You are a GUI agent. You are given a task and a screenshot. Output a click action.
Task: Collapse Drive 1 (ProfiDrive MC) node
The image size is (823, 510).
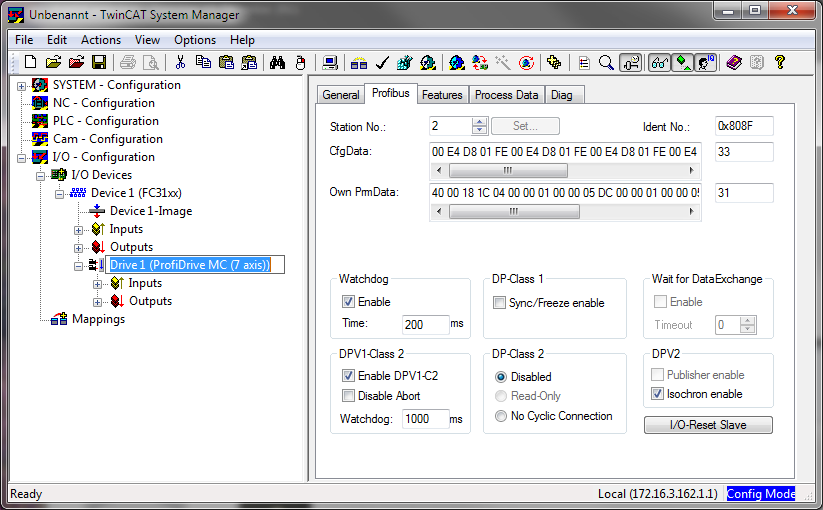(x=78, y=266)
